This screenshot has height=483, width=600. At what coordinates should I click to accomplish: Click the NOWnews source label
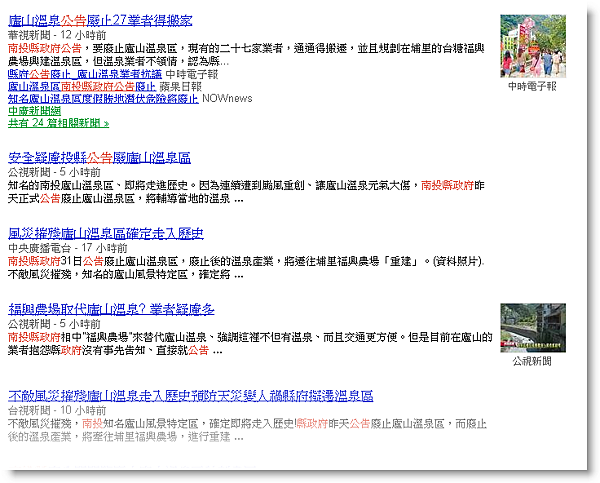click(227, 98)
